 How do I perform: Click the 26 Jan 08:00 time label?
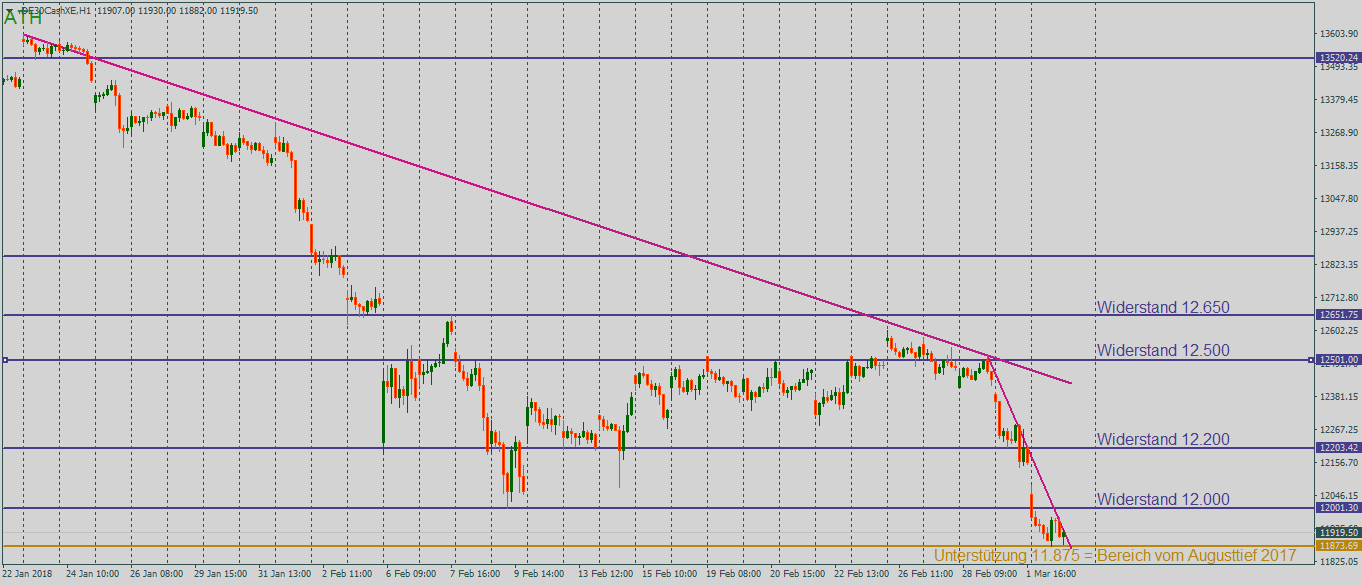(156, 575)
